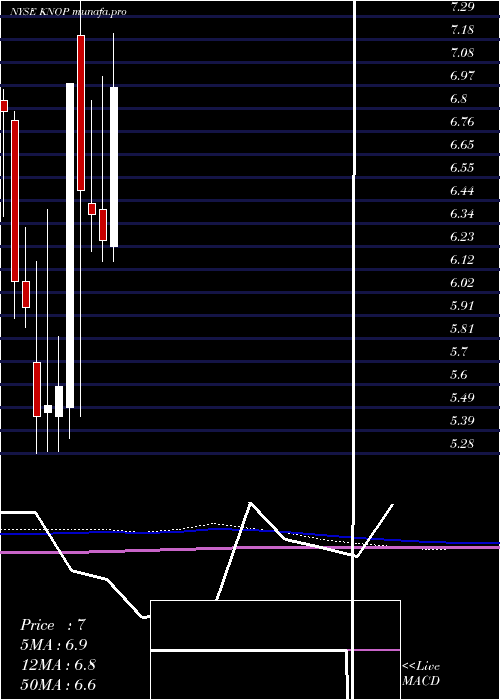The image size is (500, 700).
Task: Click the 12MA : 6.8 readout
Action: pyautogui.click(x=58, y=665)
